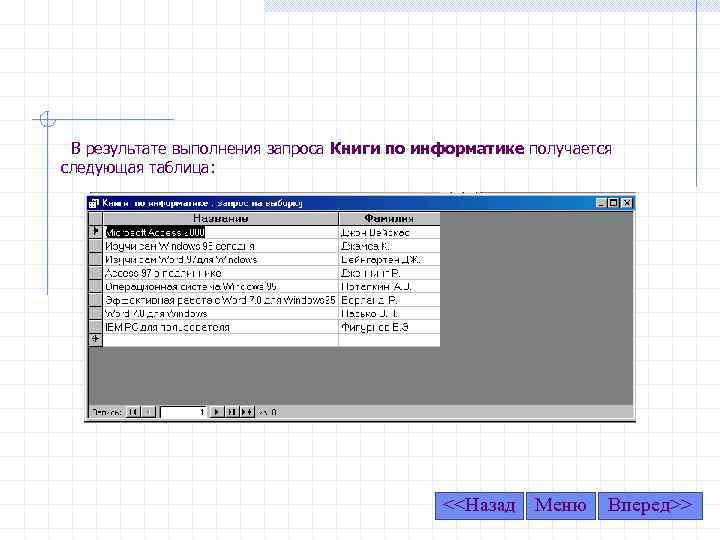Click surname cell in Access 97 row

pyautogui.click(x=389, y=273)
